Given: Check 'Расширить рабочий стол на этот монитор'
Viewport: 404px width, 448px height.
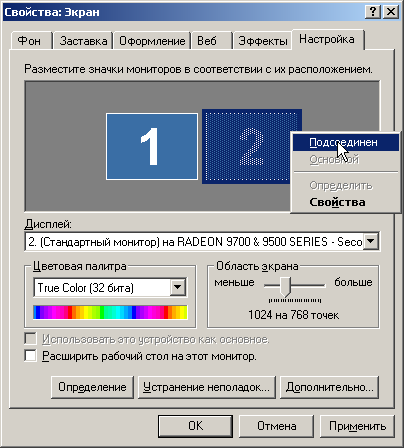Looking at the screenshot, I should point(30,356).
